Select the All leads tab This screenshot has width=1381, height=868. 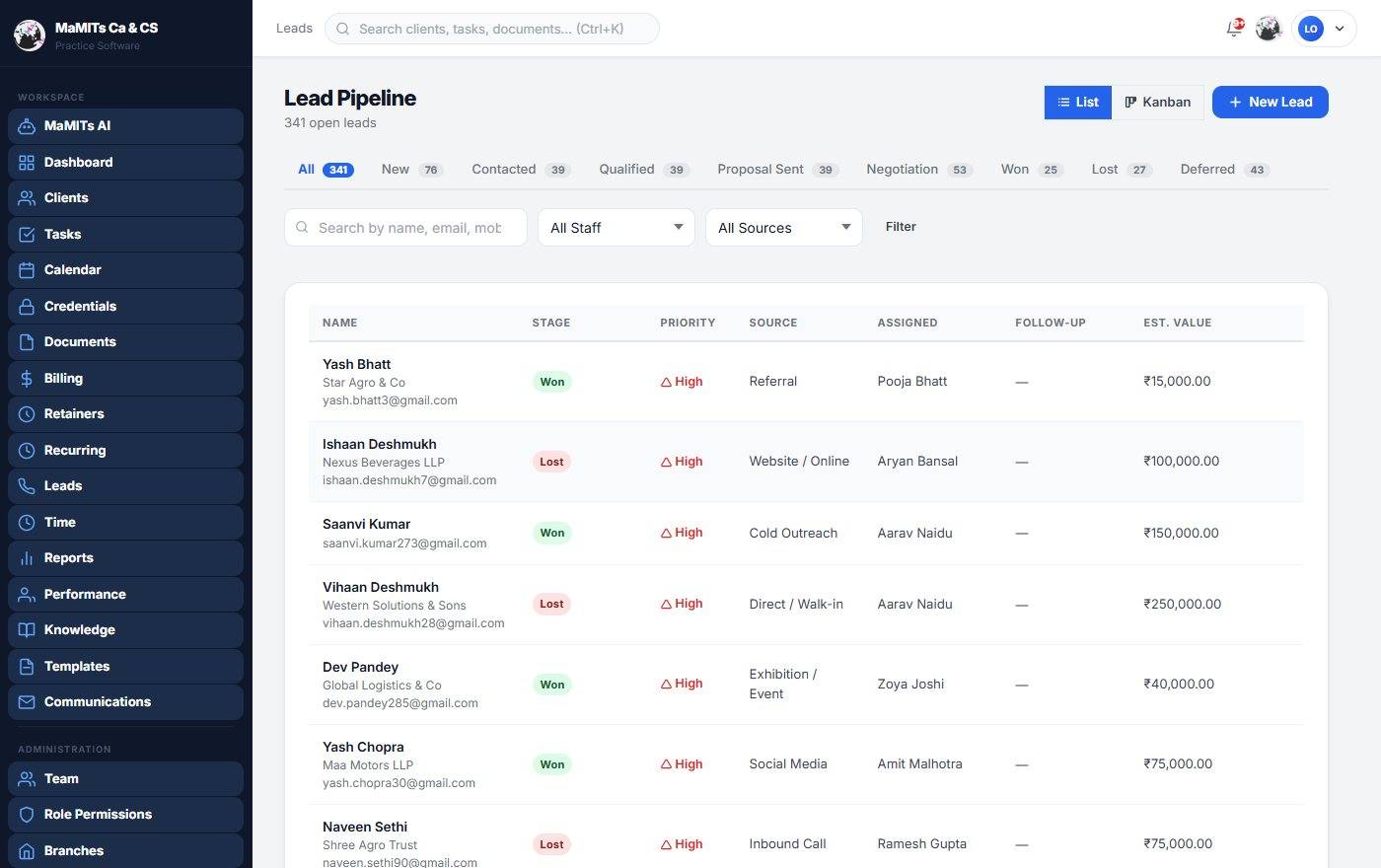click(x=326, y=170)
